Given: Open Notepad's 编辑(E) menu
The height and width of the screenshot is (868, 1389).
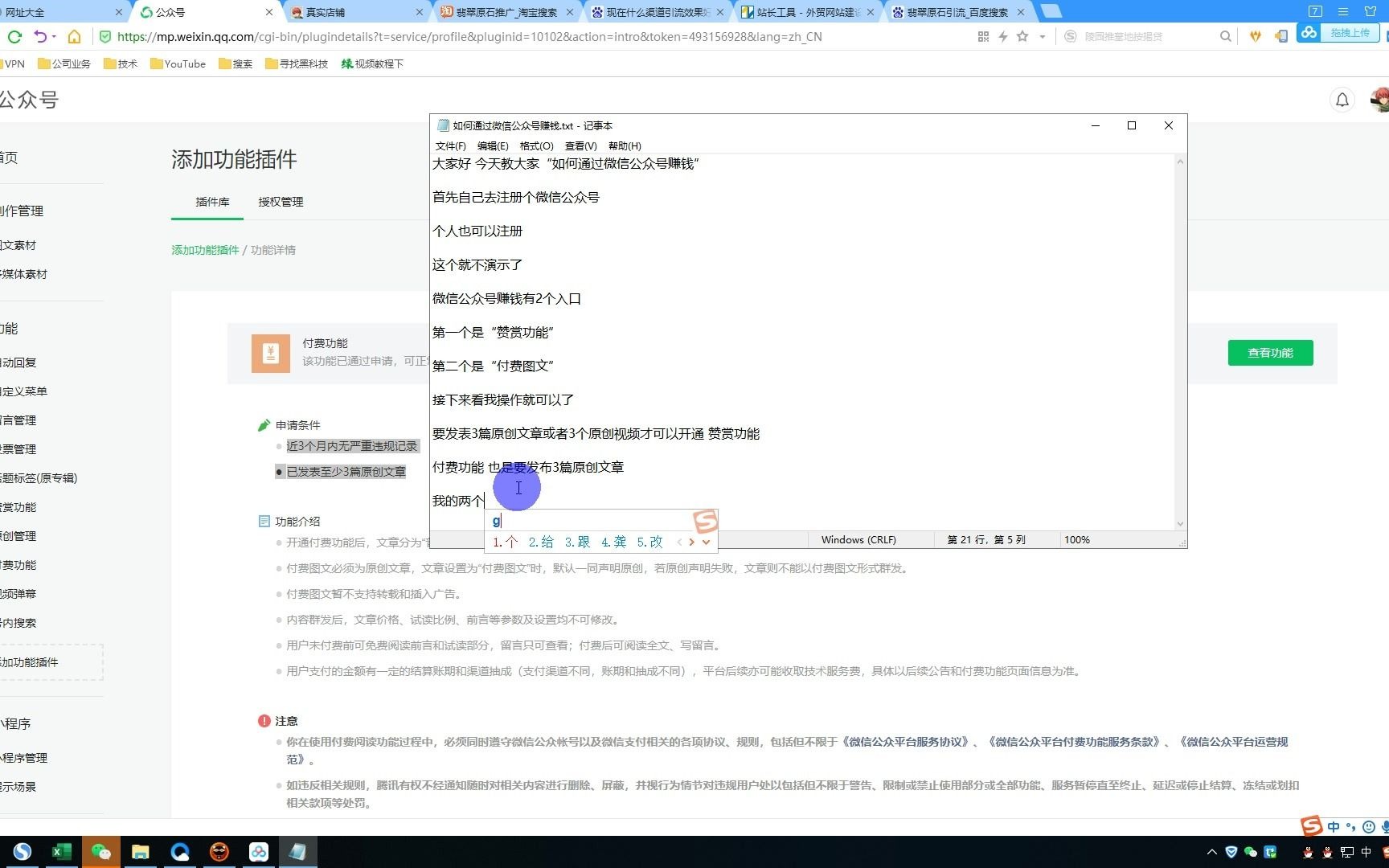Looking at the screenshot, I should [493, 145].
